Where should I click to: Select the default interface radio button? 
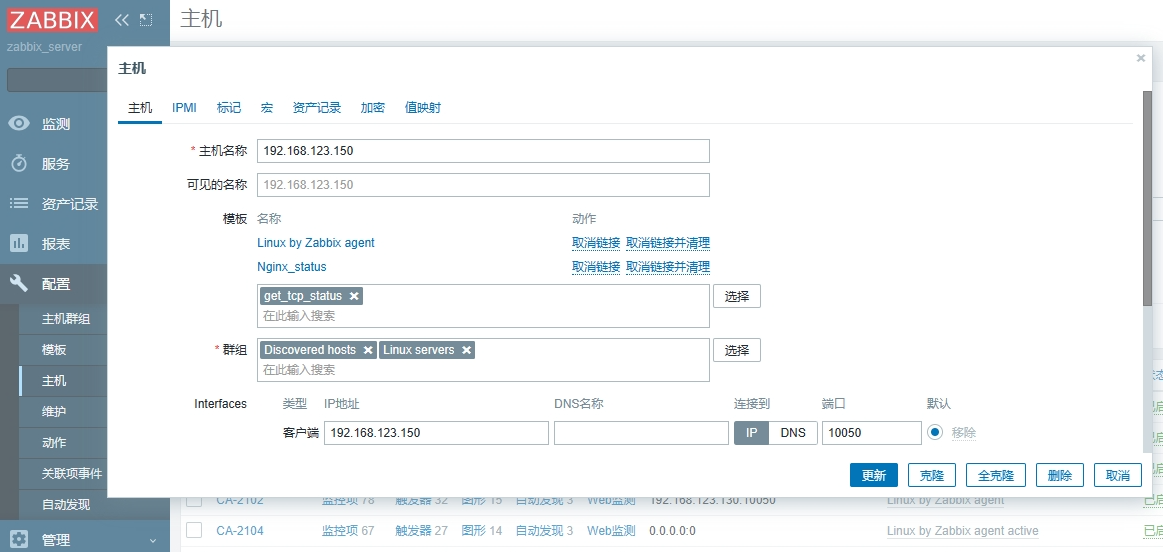935,432
